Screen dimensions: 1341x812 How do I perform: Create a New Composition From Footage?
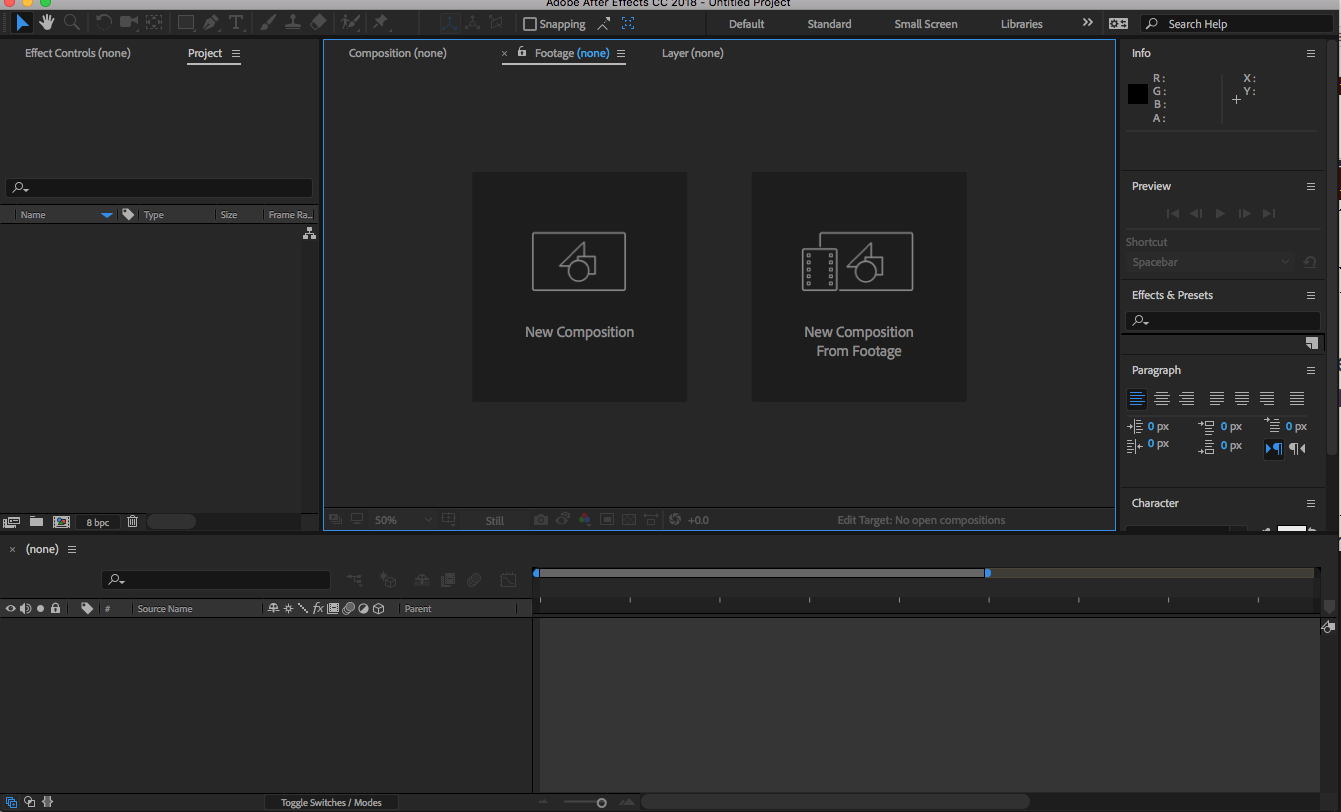858,287
